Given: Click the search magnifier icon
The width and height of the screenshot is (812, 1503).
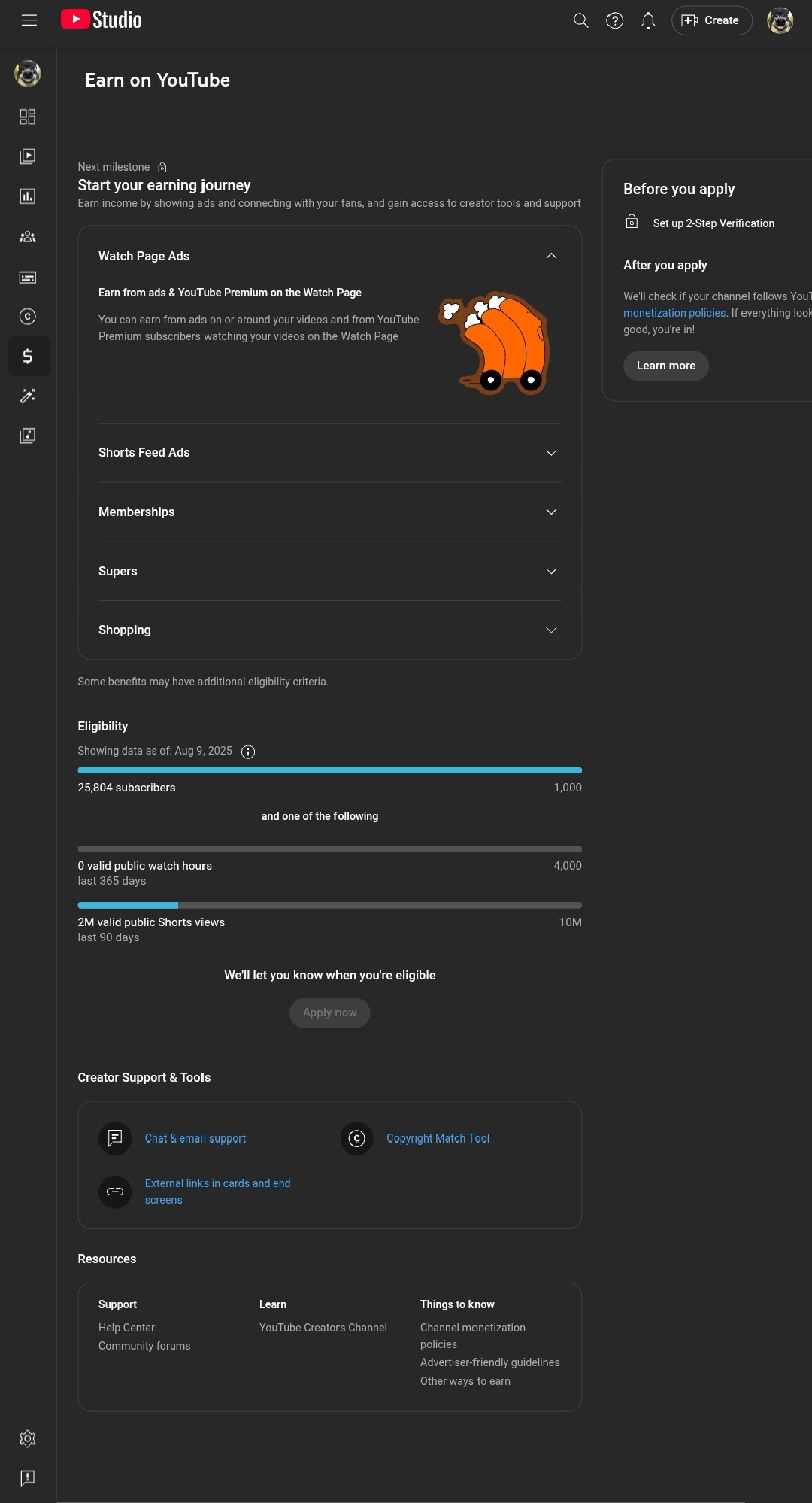Looking at the screenshot, I should pyautogui.click(x=580, y=20).
